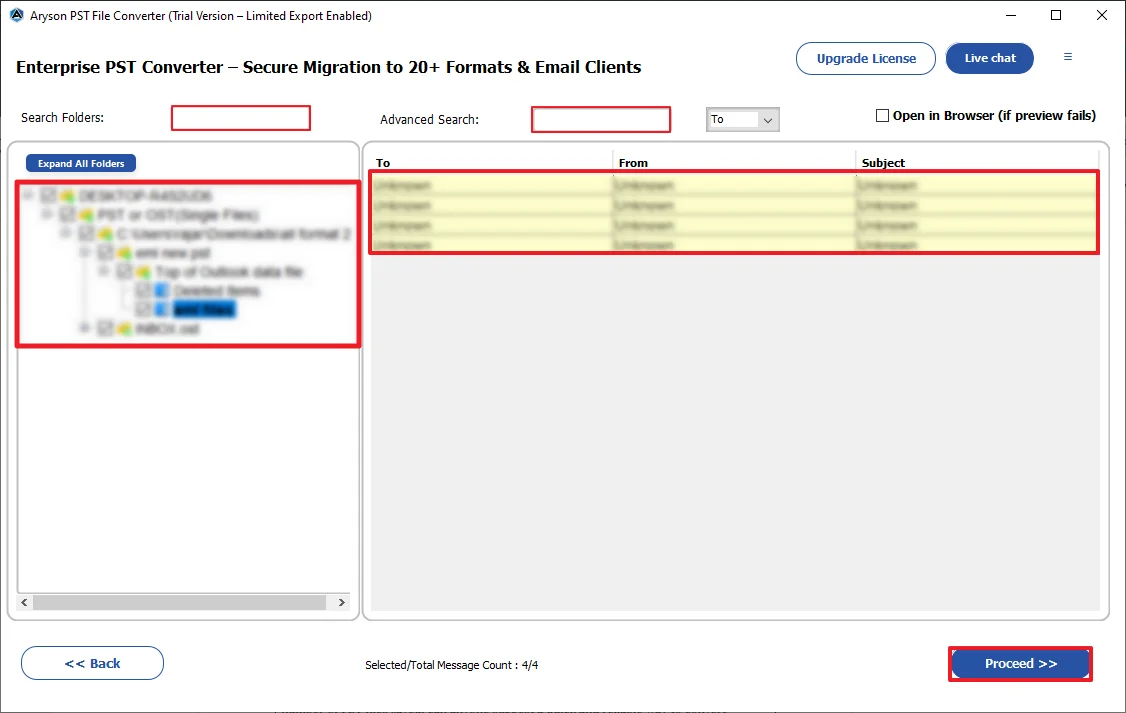Collapse the eml new pst node

coord(85,253)
